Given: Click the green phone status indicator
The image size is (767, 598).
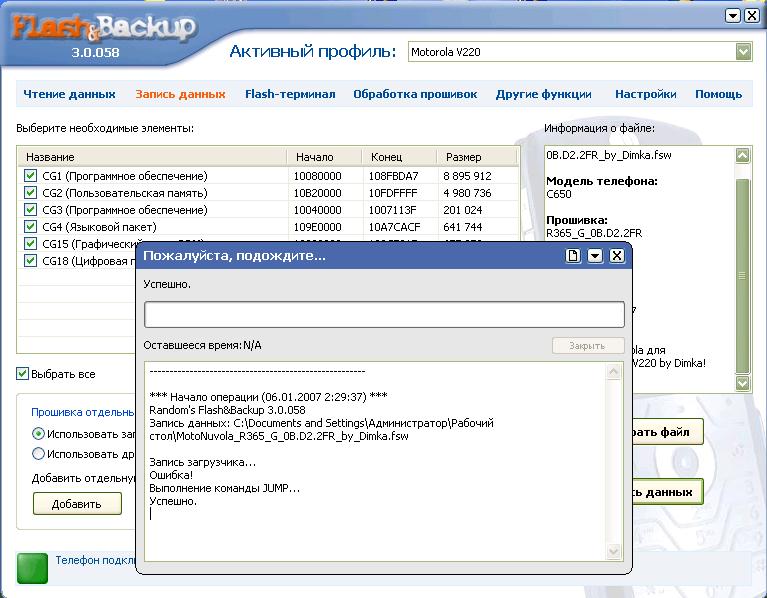Looking at the screenshot, I should (32, 568).
